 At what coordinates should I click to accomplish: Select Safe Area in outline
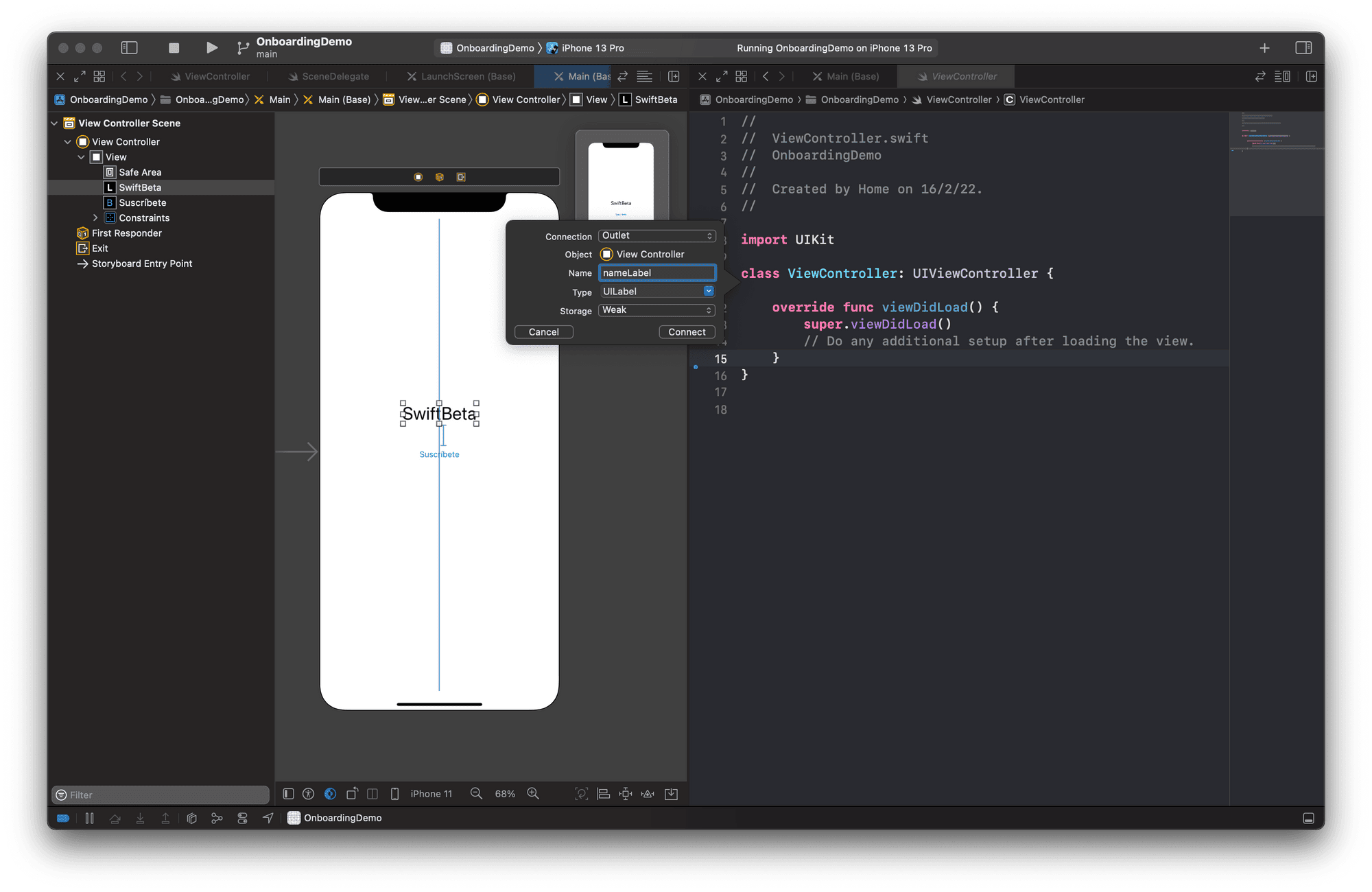(140, 172)
